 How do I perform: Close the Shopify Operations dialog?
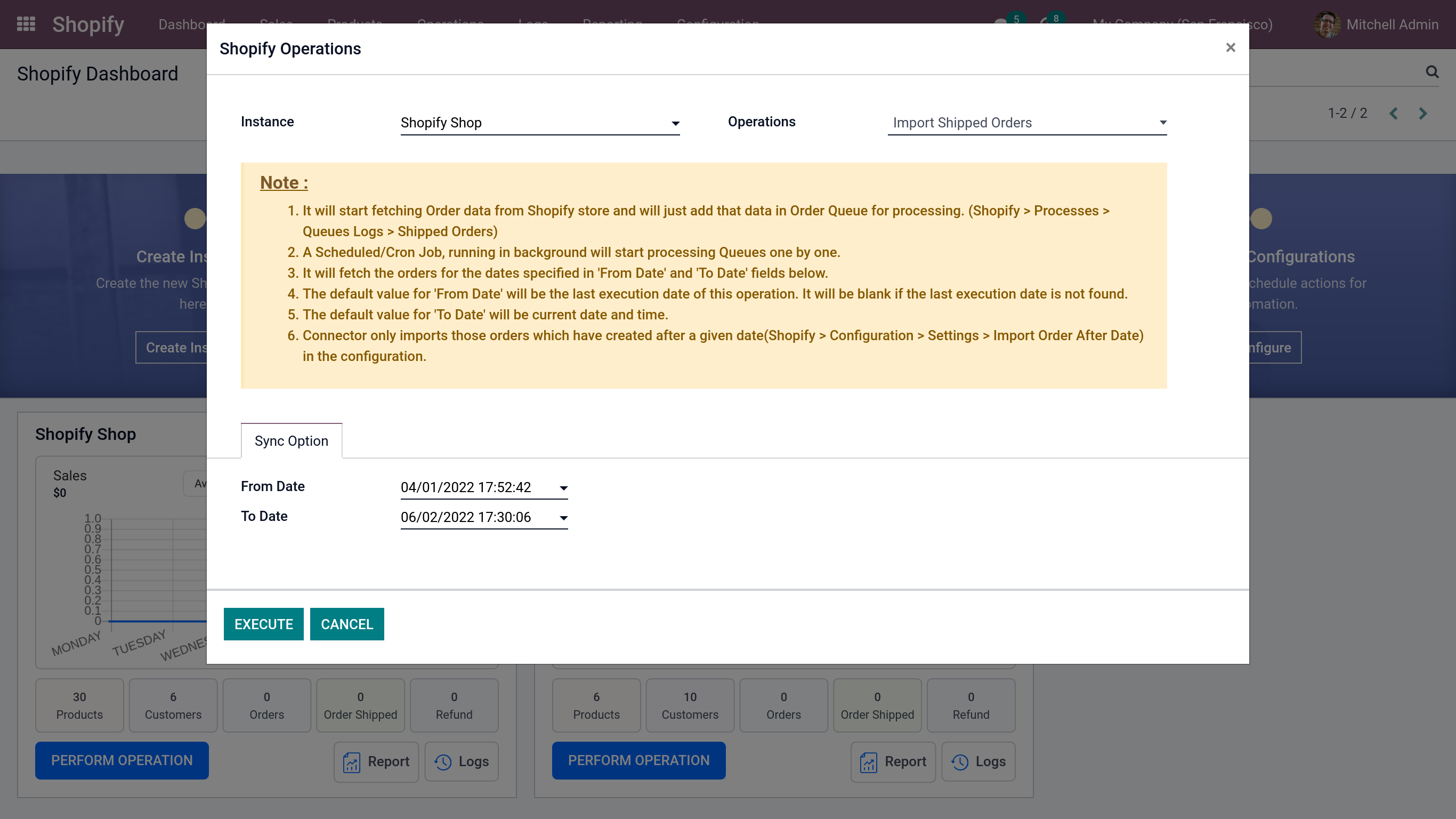(x=1230, y=47)
